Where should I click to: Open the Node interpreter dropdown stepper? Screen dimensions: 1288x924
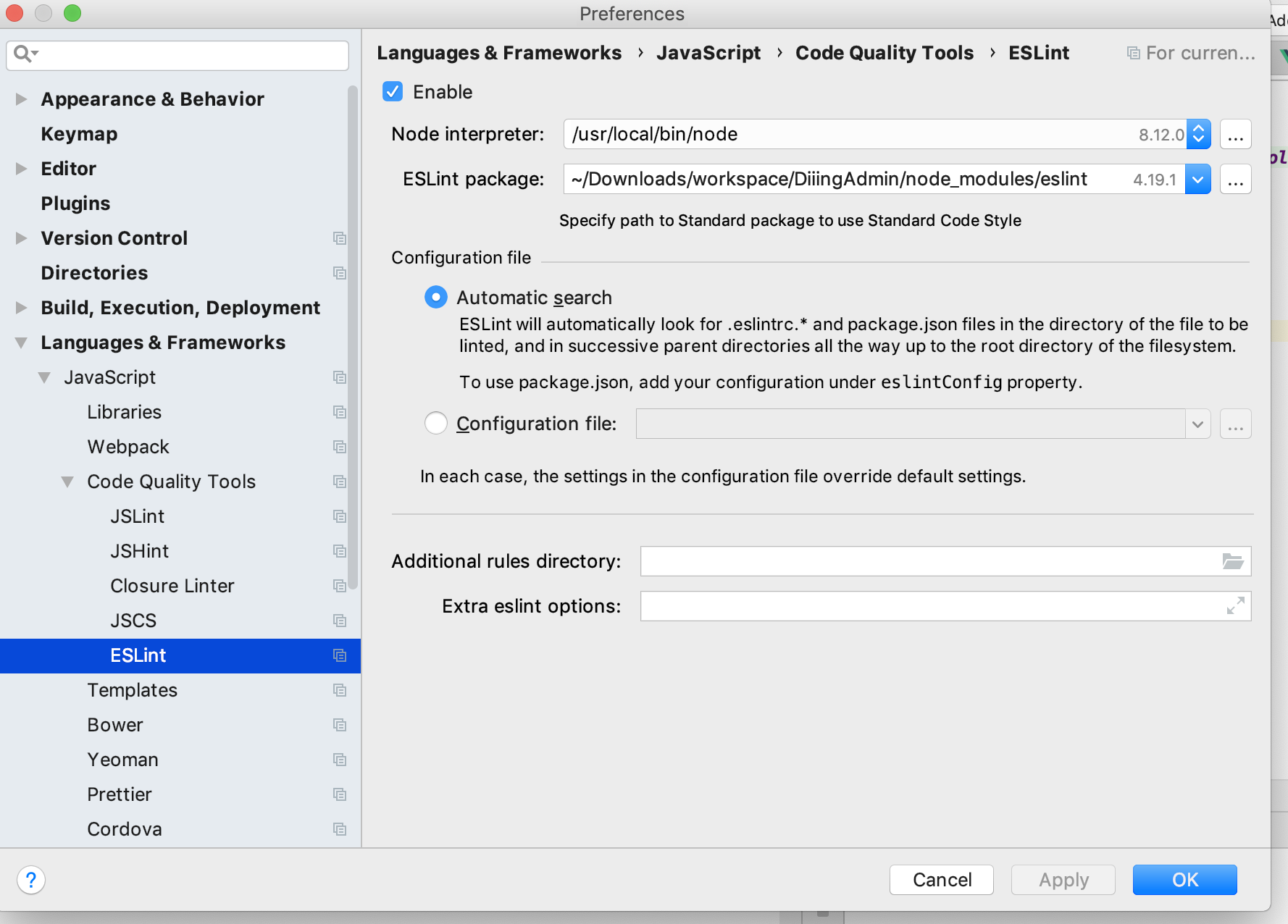click(x=1198, y=134)
